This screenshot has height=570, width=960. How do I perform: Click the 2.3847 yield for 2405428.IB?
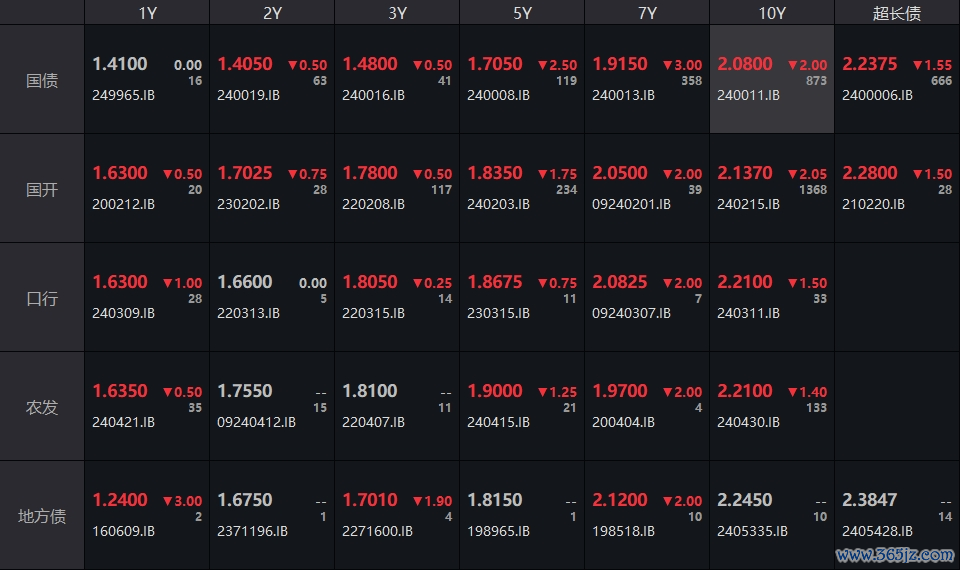coord(869,500)
